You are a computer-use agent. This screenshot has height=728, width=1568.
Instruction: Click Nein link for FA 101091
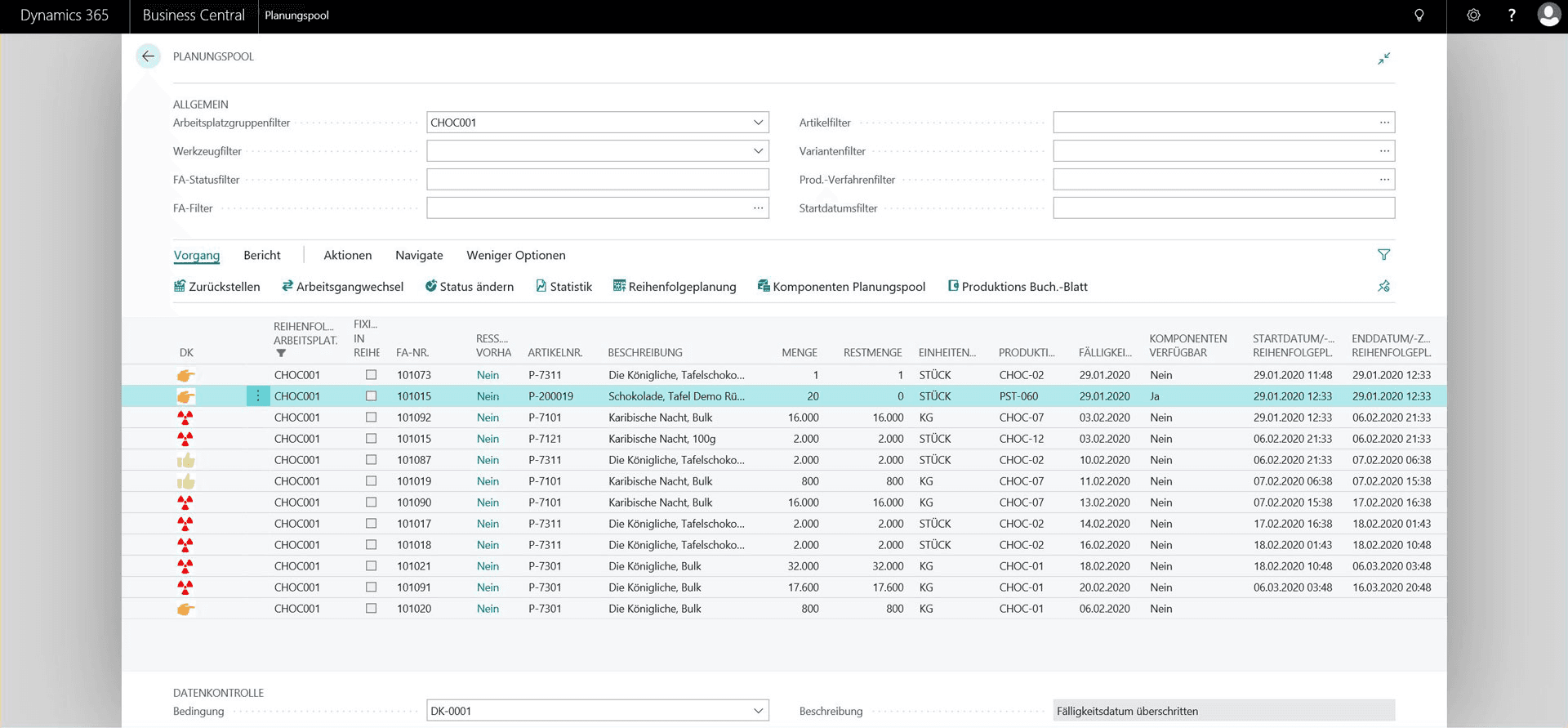[x=488, y=587]
